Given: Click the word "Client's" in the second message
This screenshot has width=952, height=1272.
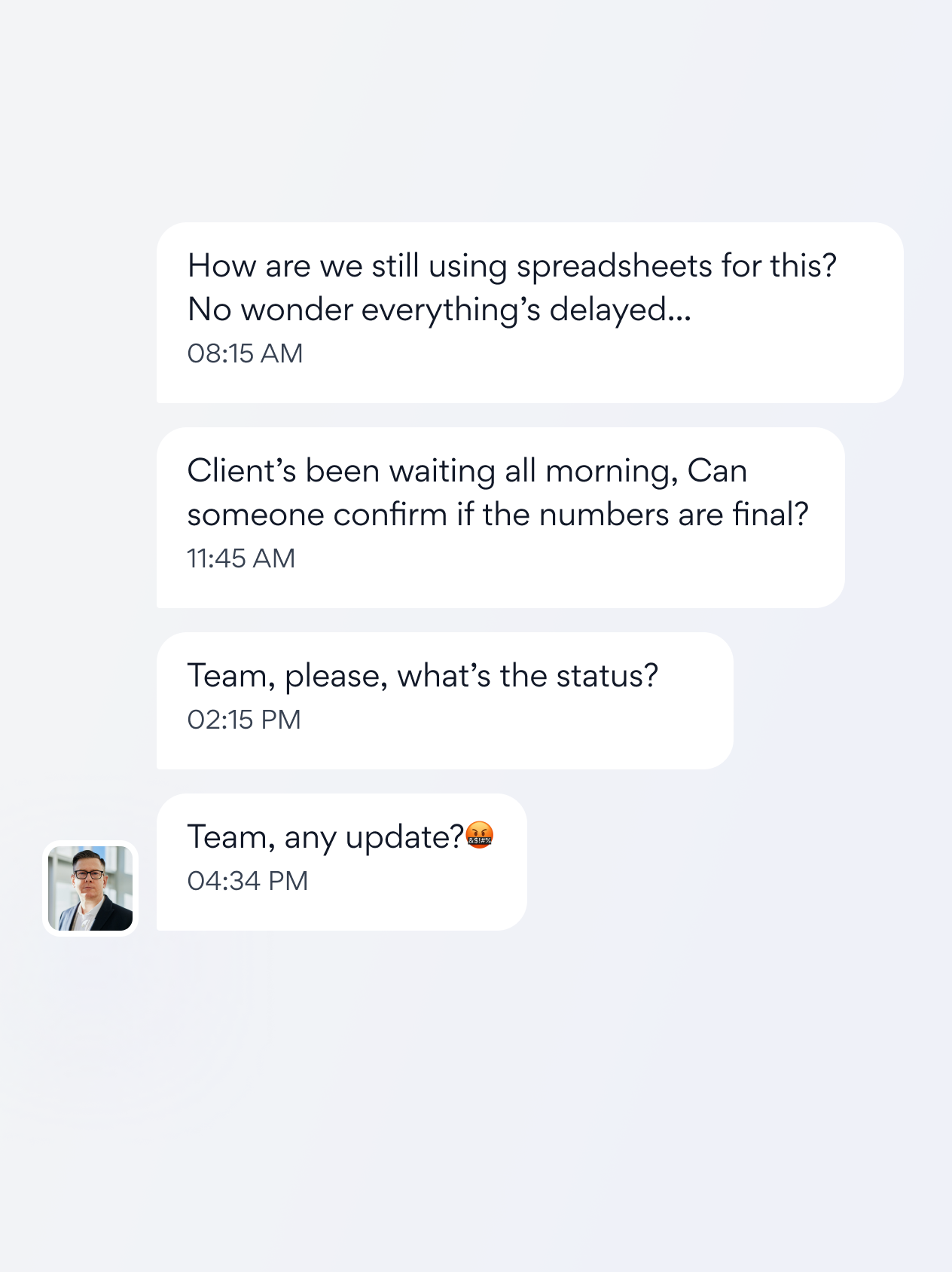Looking at the screenshot, I should pyautogui.click(x=242, y=471).
